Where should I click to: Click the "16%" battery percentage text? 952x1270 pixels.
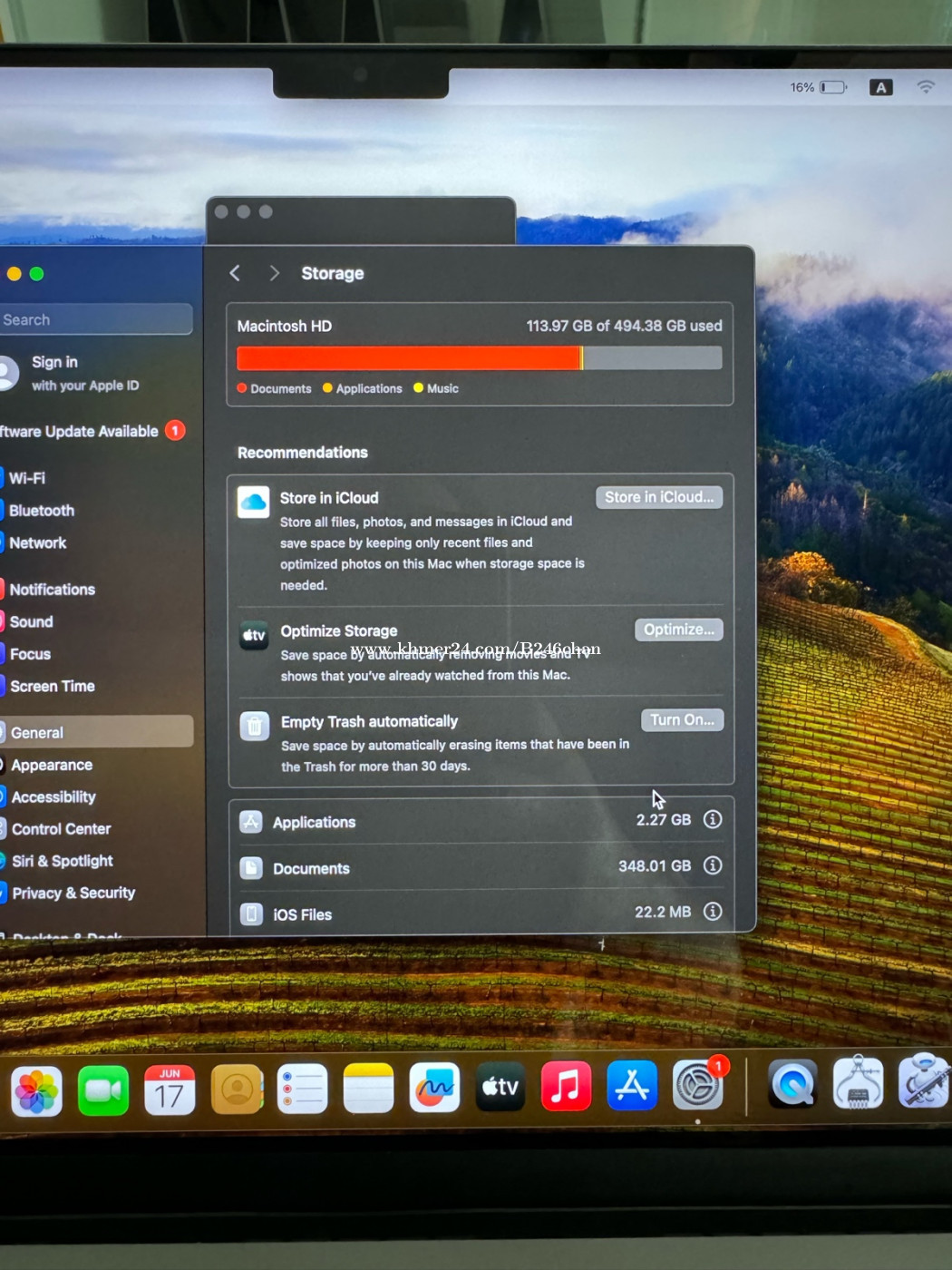tap(802, 88)
